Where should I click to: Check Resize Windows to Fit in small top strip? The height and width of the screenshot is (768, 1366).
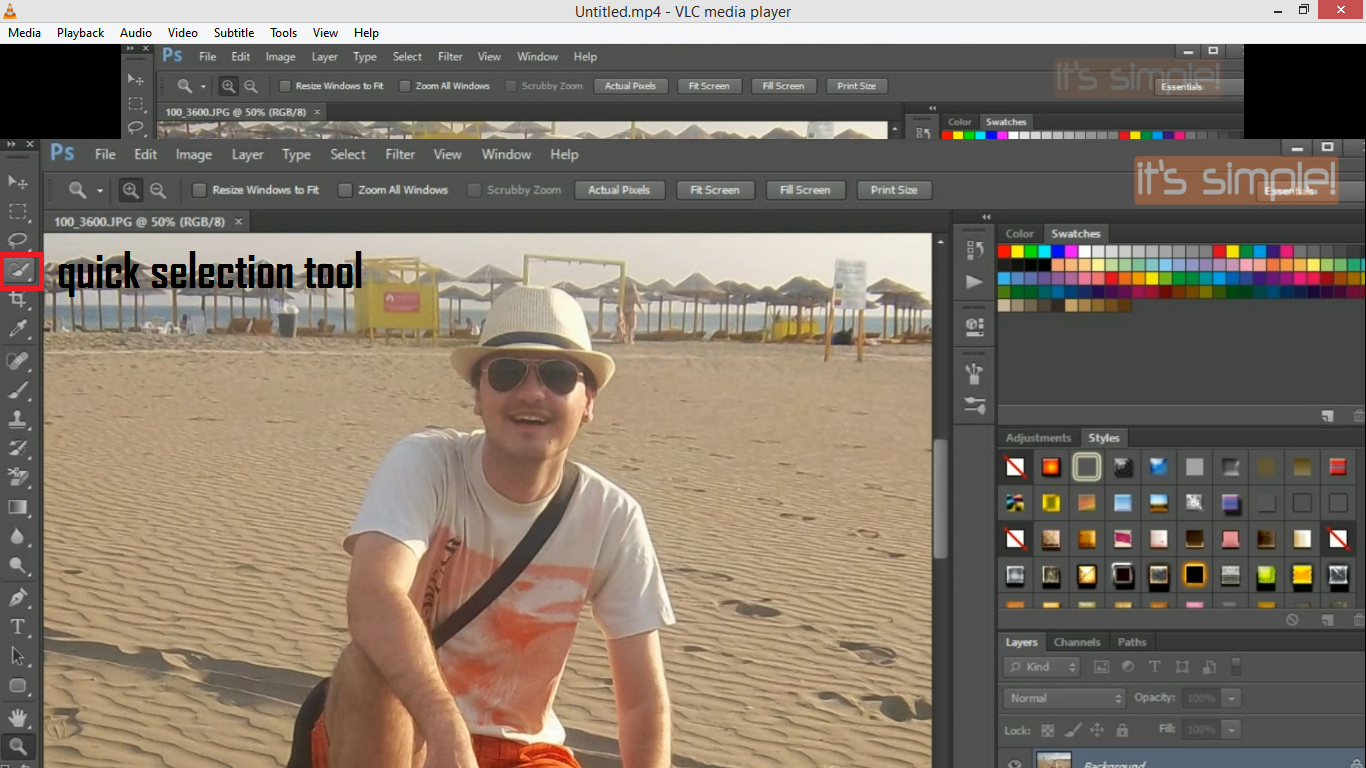[x=285, y=86]
